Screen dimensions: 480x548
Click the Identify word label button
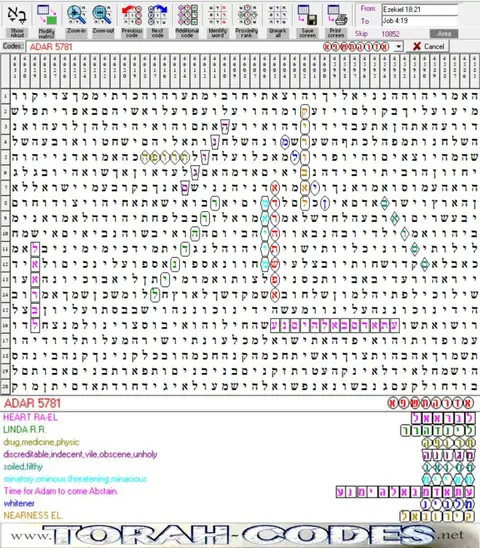(x=217, y=33)
